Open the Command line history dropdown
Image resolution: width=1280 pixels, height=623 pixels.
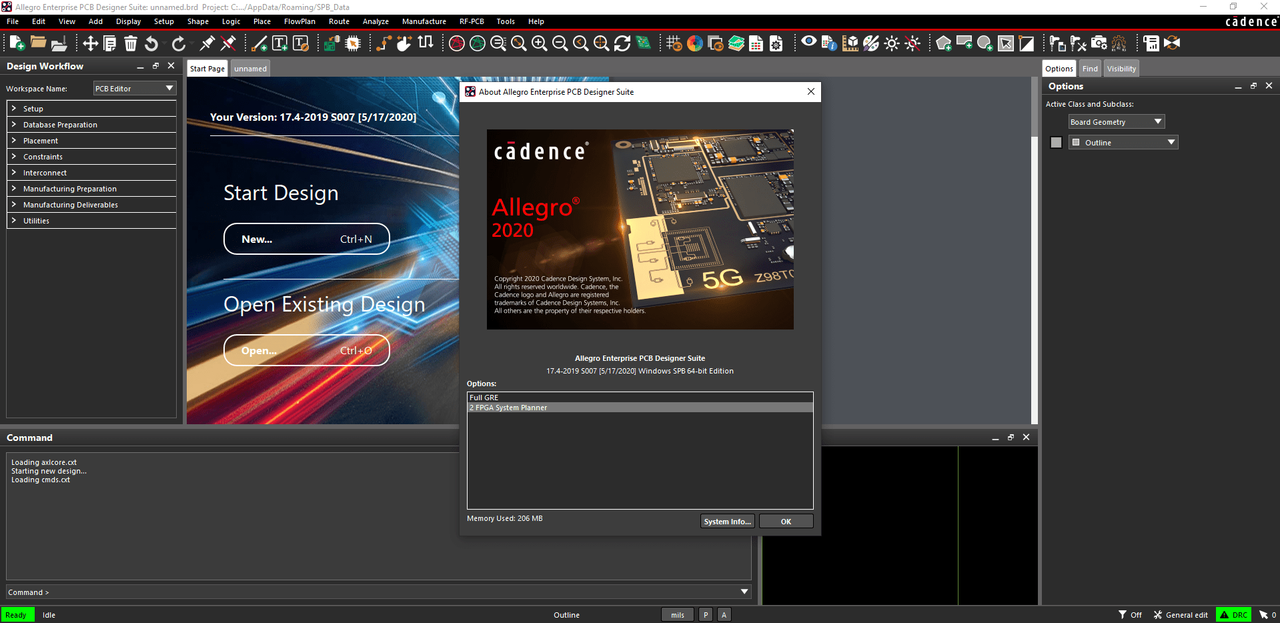[x=744, y=592]
